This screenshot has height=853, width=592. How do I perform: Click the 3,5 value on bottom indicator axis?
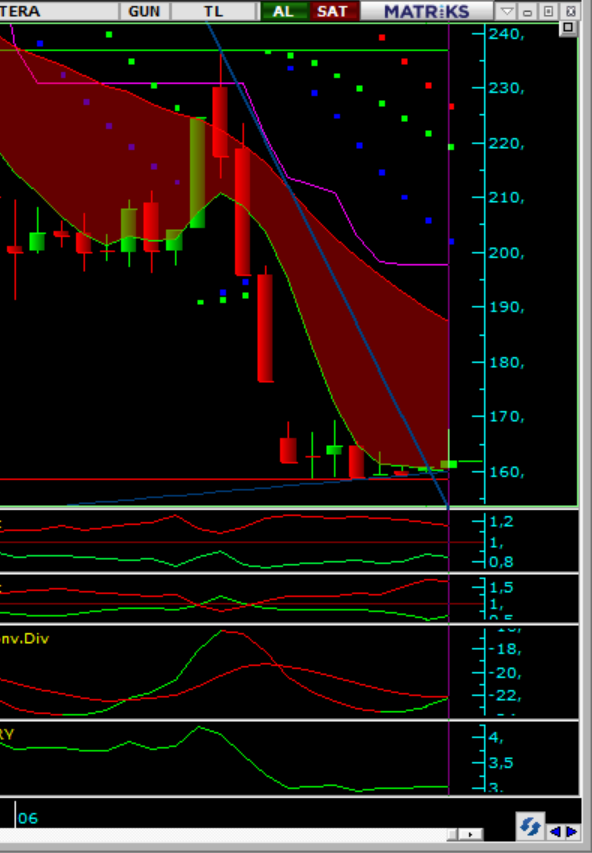point(501,763)
